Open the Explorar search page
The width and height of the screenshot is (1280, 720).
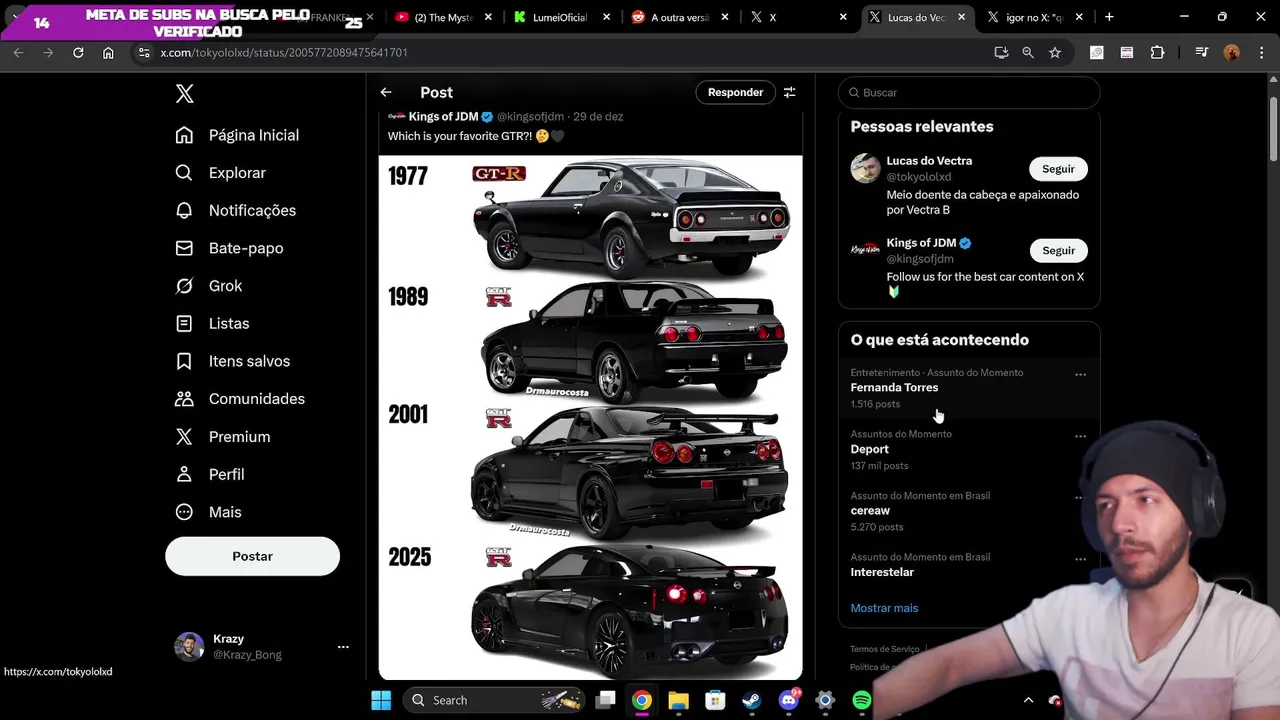tap(221, 173)
